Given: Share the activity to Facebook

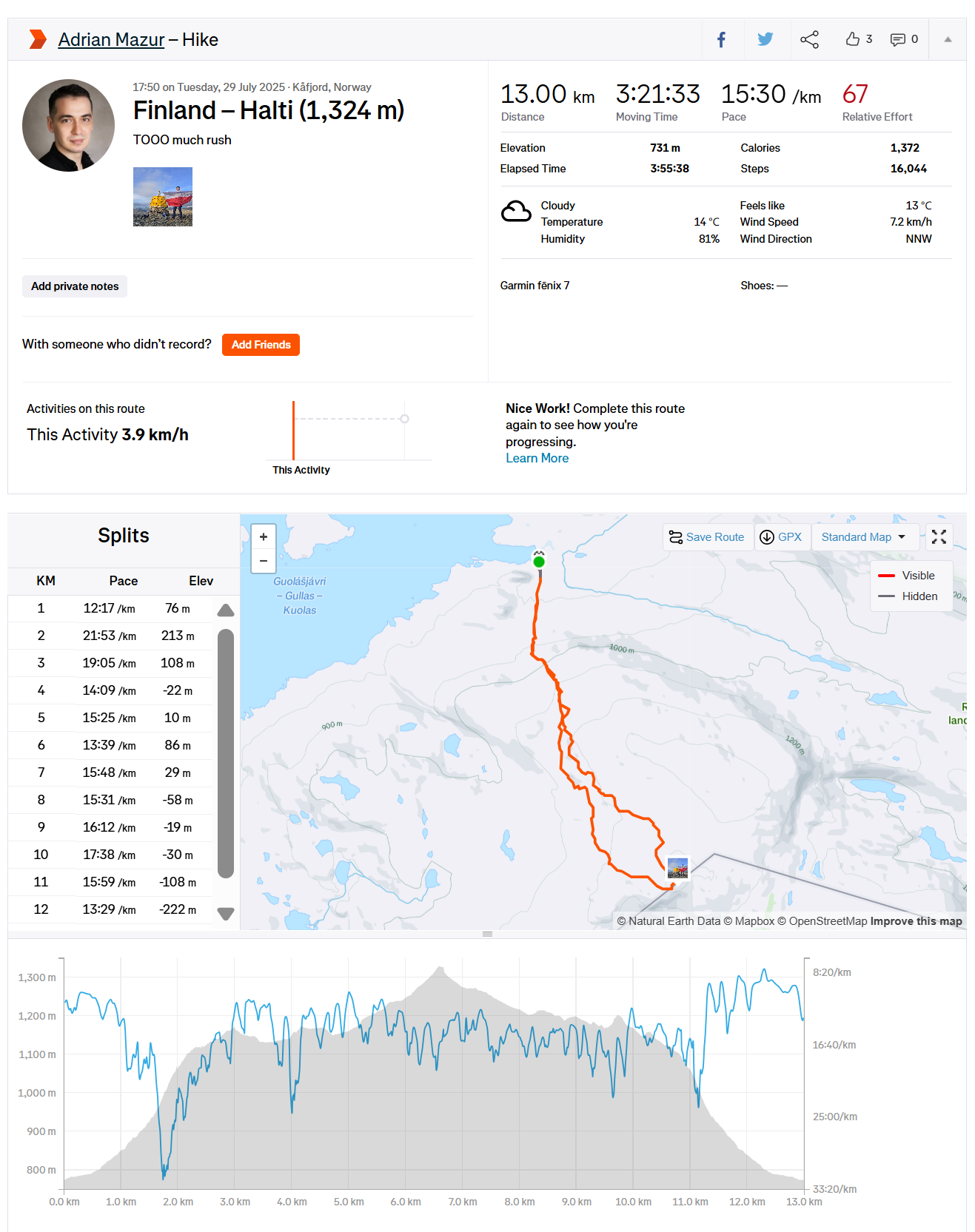Looking at the screenshot, I should tap(721, 39).
